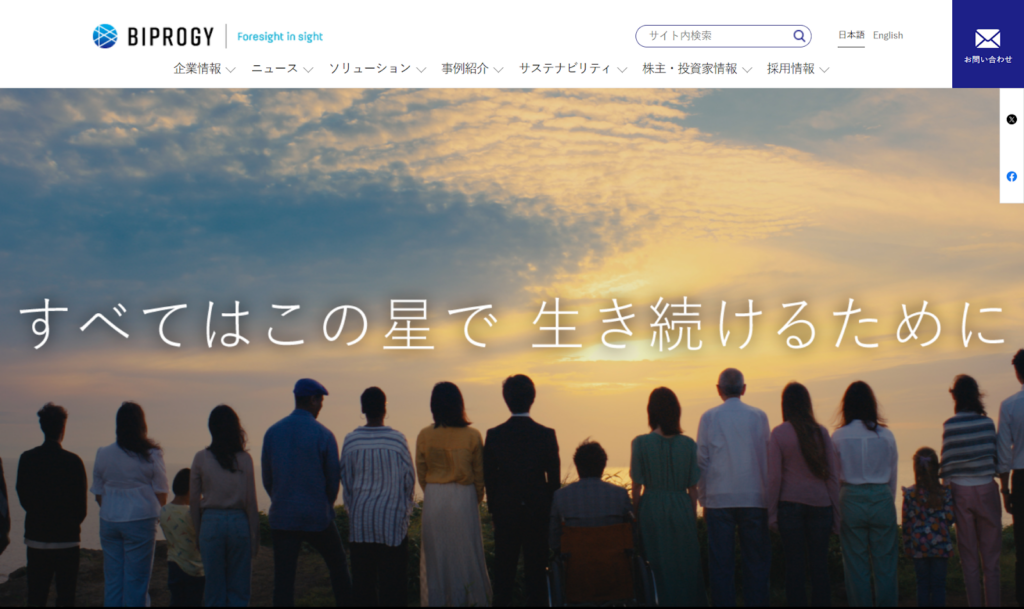Screen dimensions: 1024x609
Task: Expand the 事例紹介 chevron
Action: (498, 70)
